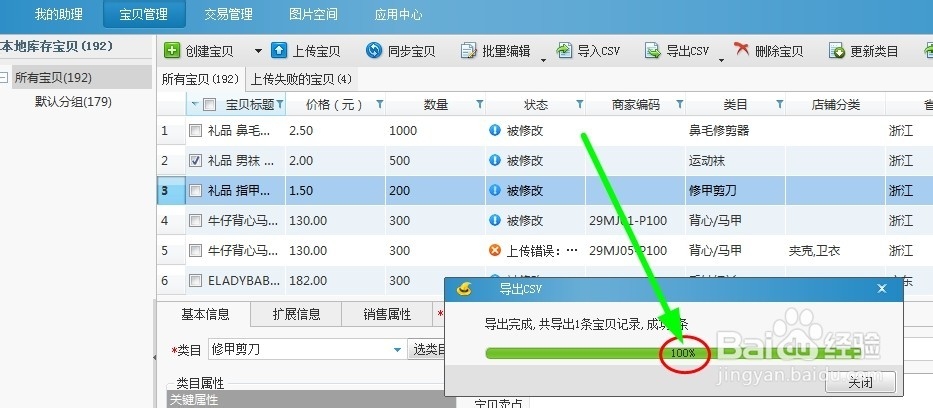933x408 pixels.
Task: Click status info icon in row 1
Action: pyautogui.click(x=494, y=130)
